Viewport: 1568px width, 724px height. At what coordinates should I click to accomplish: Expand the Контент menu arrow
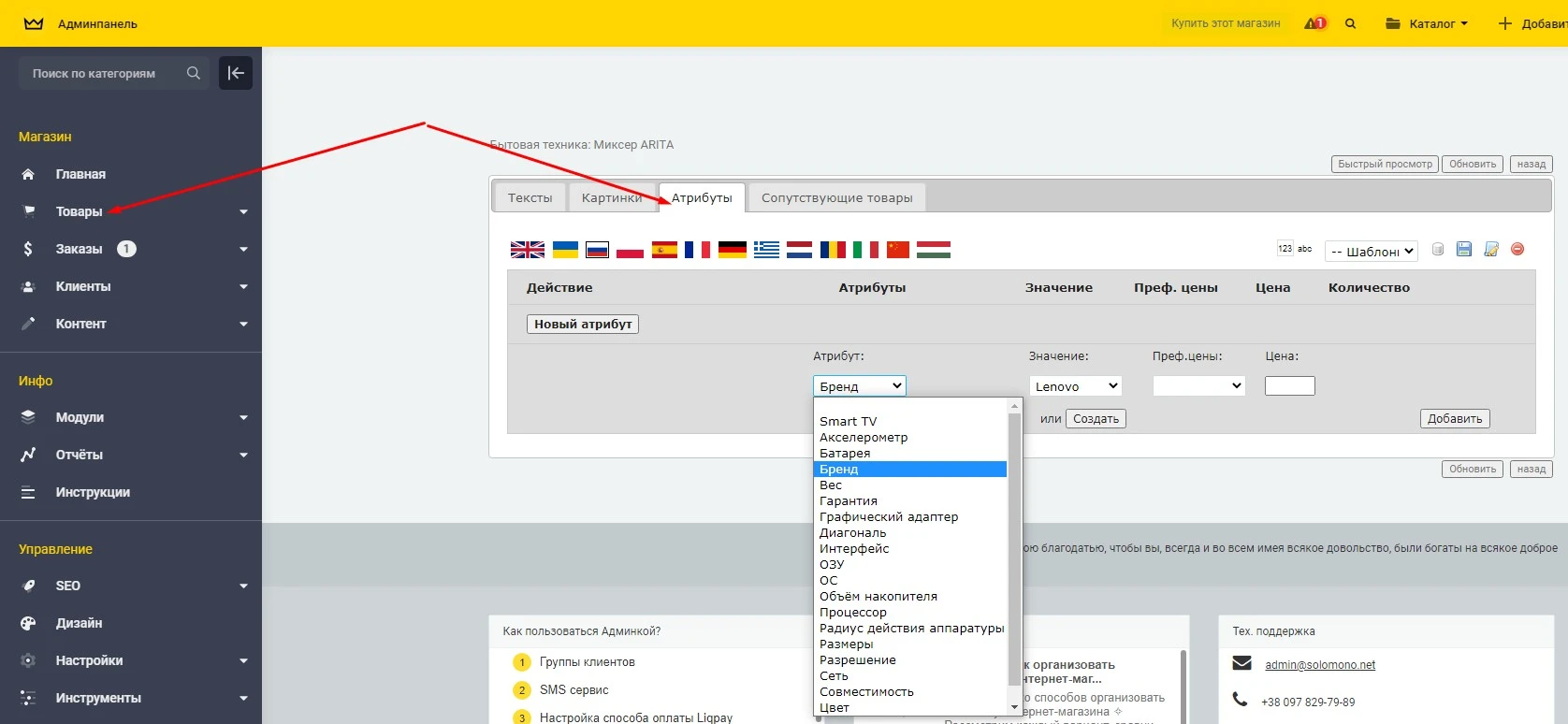(243, 325)
